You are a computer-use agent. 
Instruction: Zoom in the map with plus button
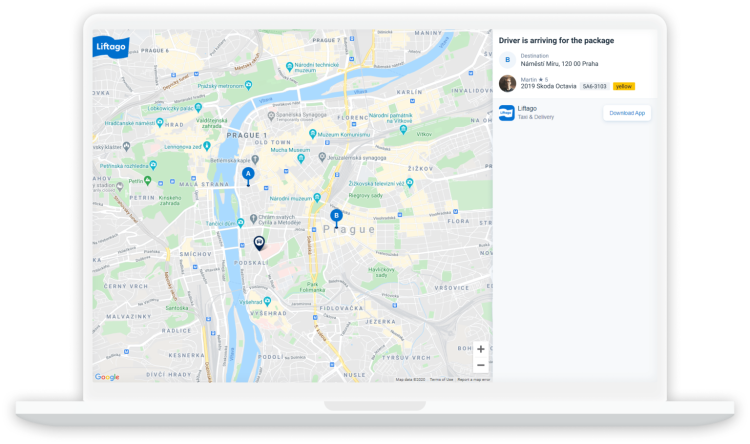coord(481,349)
